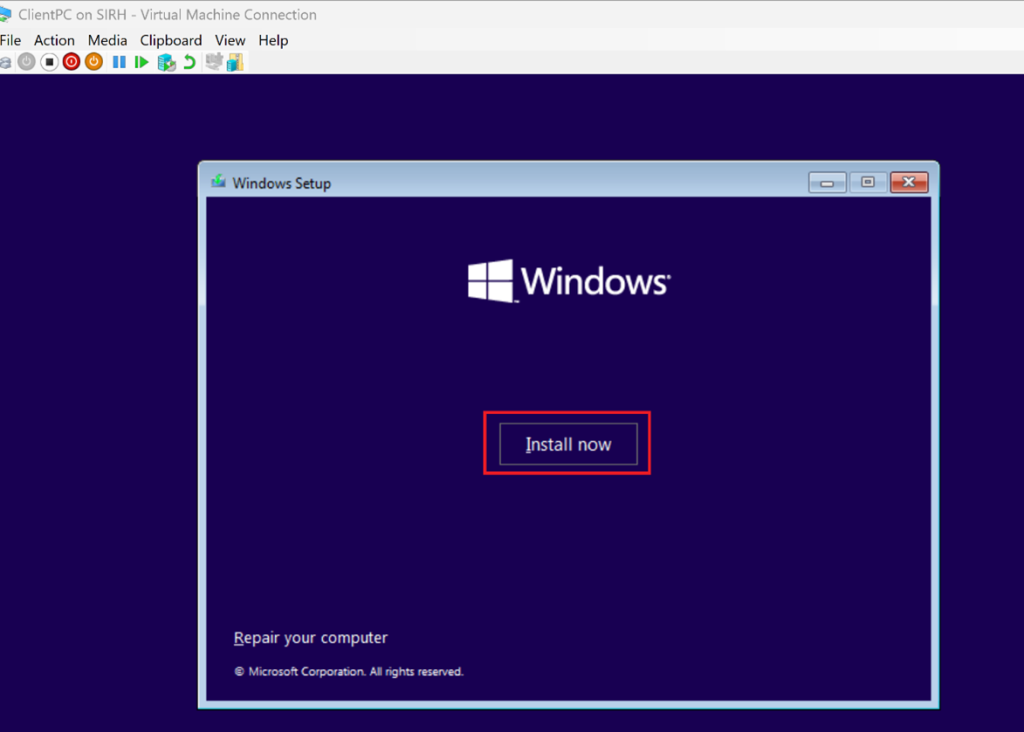Open the Action menu
The height and width of the screenshot is (732, 1024).
coord(54,40)
